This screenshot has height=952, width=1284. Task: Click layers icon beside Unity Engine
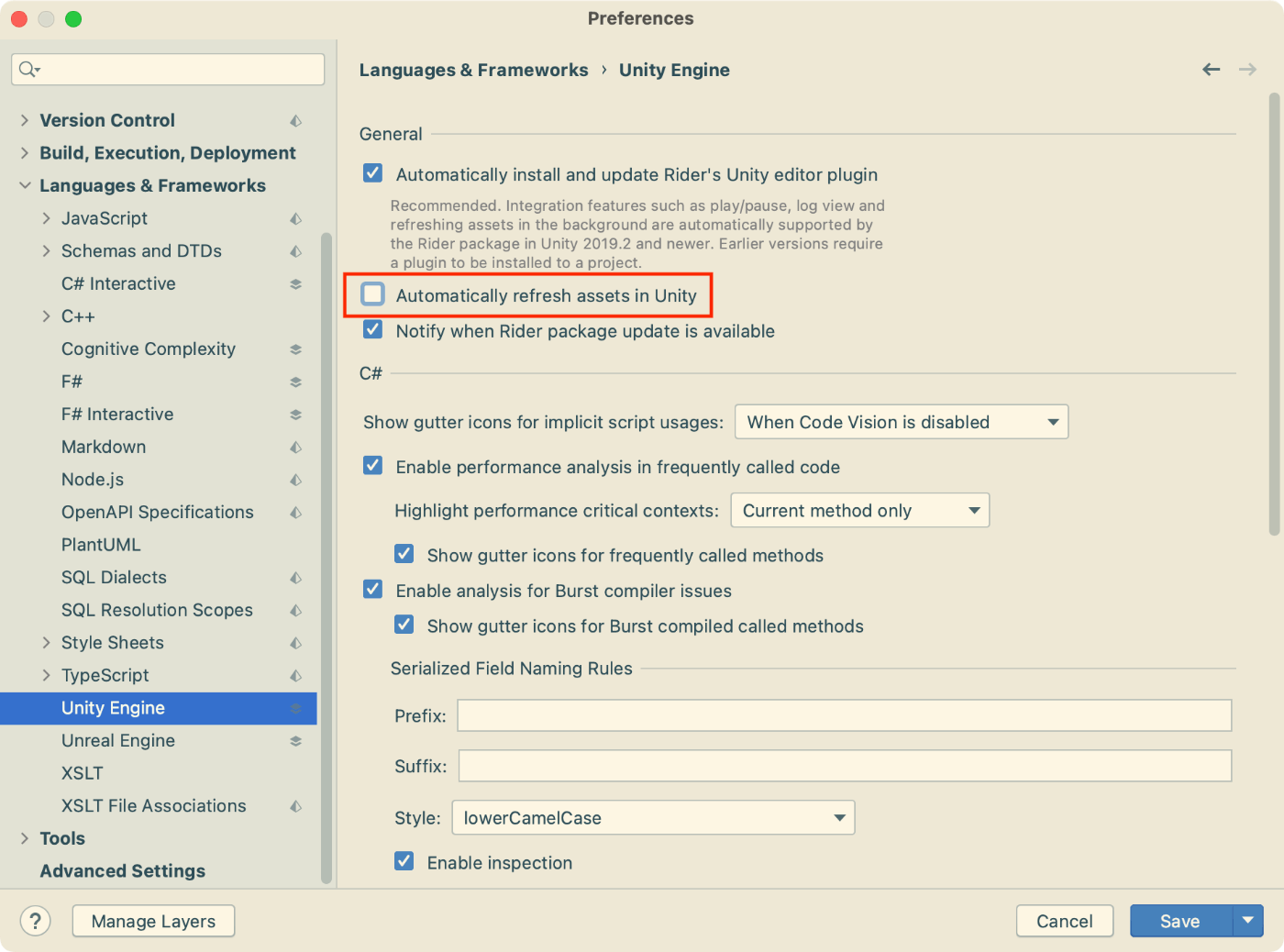click(x=295, y=708)
